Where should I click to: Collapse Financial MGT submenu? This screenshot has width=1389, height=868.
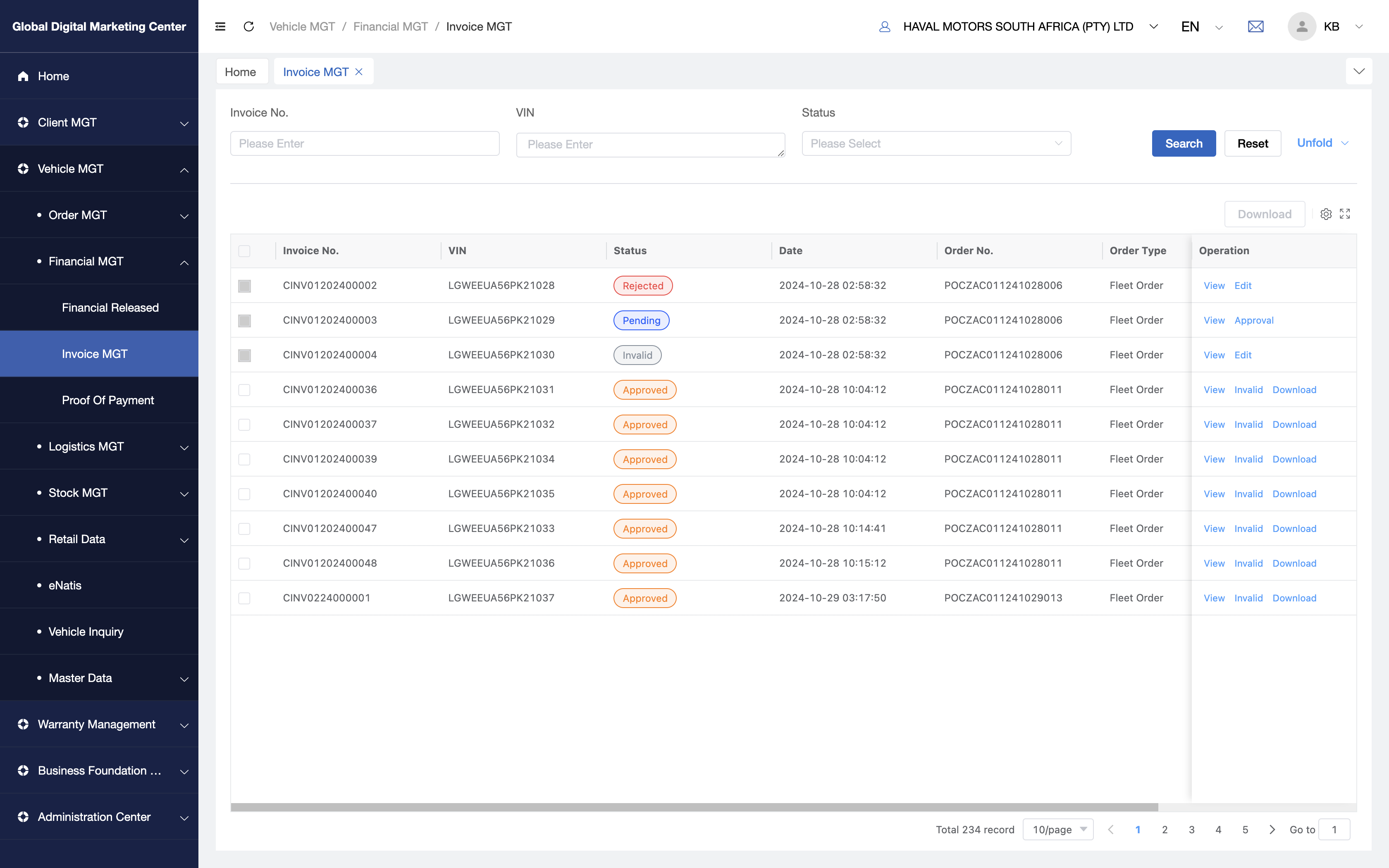pos(99,261)
